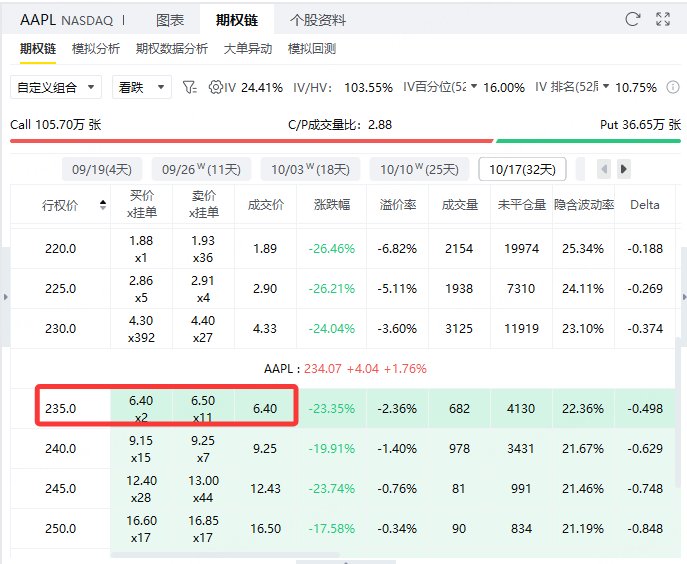Switch to the 图表 tab
The image size is (687, 564).
(x=170, y=20)
